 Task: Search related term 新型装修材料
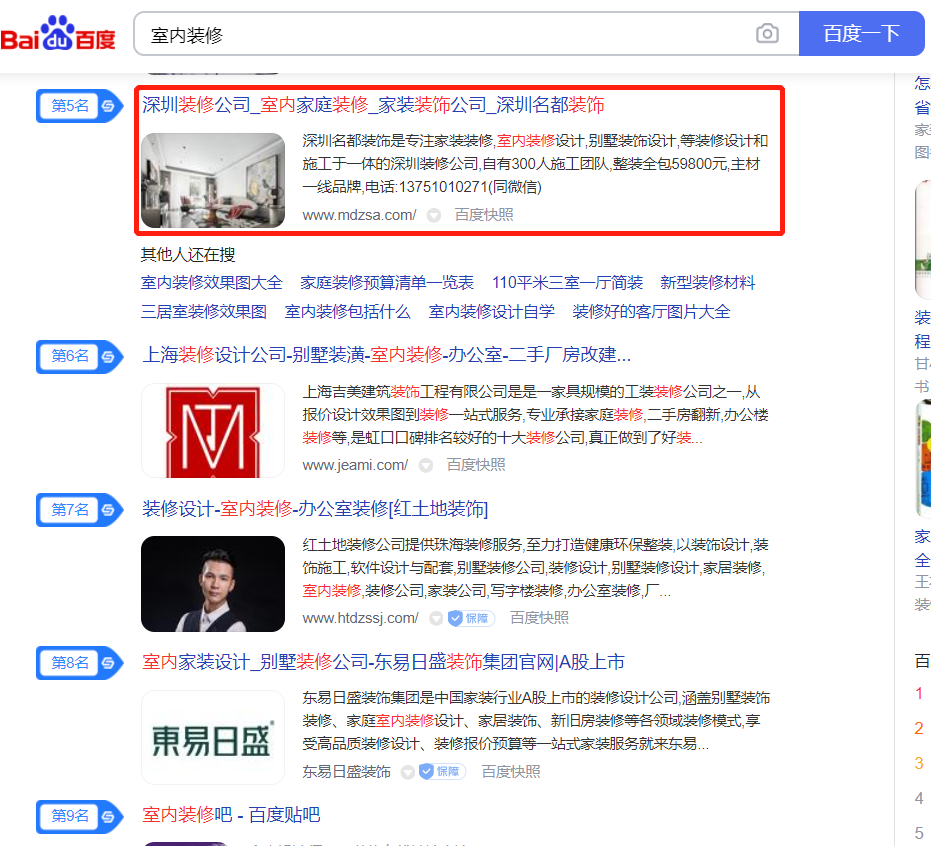[708, 283]
